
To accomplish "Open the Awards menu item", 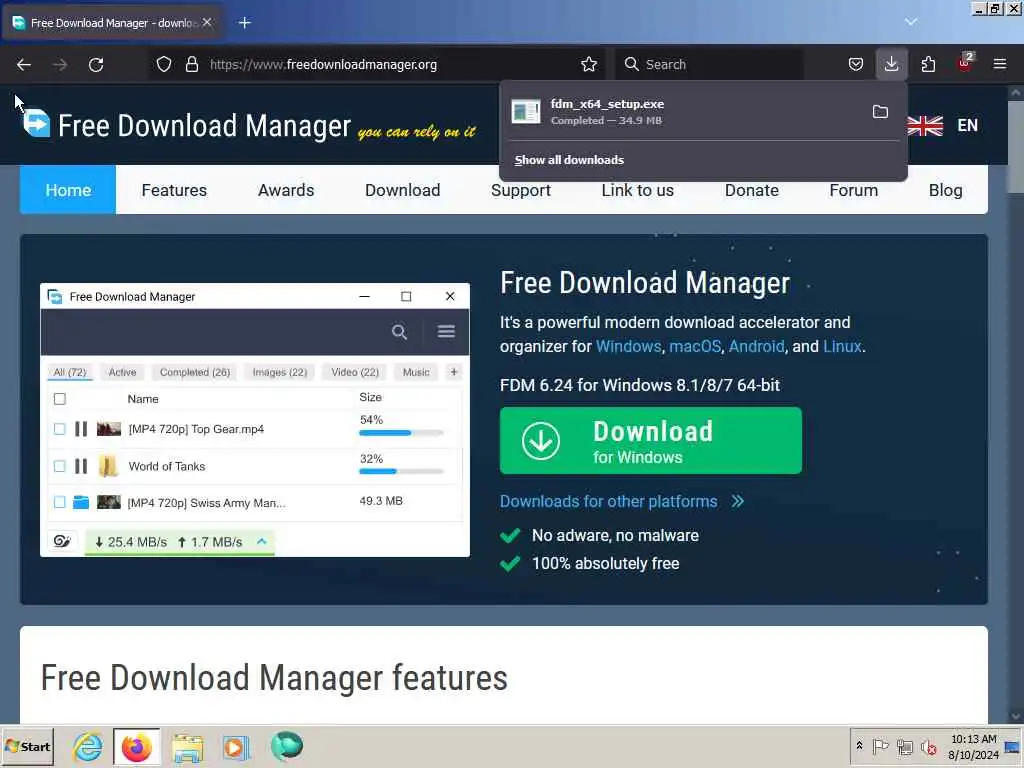I will pos(286,190).
